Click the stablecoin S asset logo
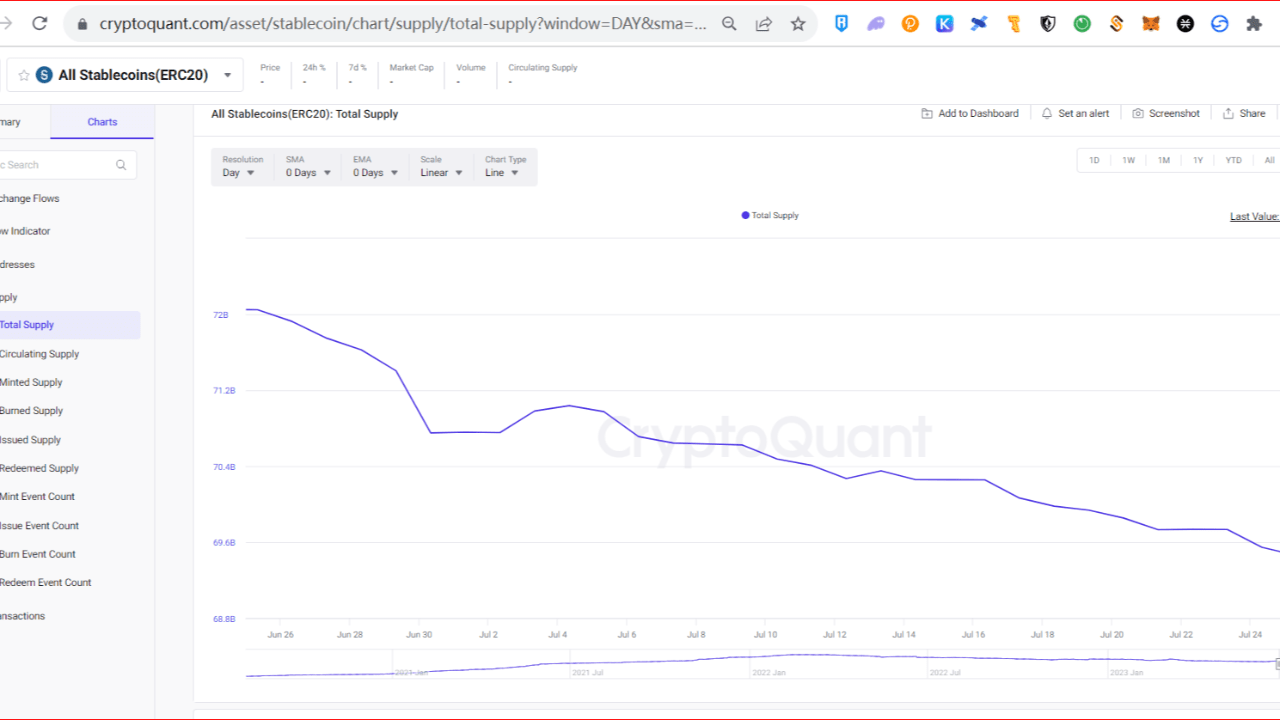Image resolution: width=1280 pixels, height=720 pixels. point(44,75)
